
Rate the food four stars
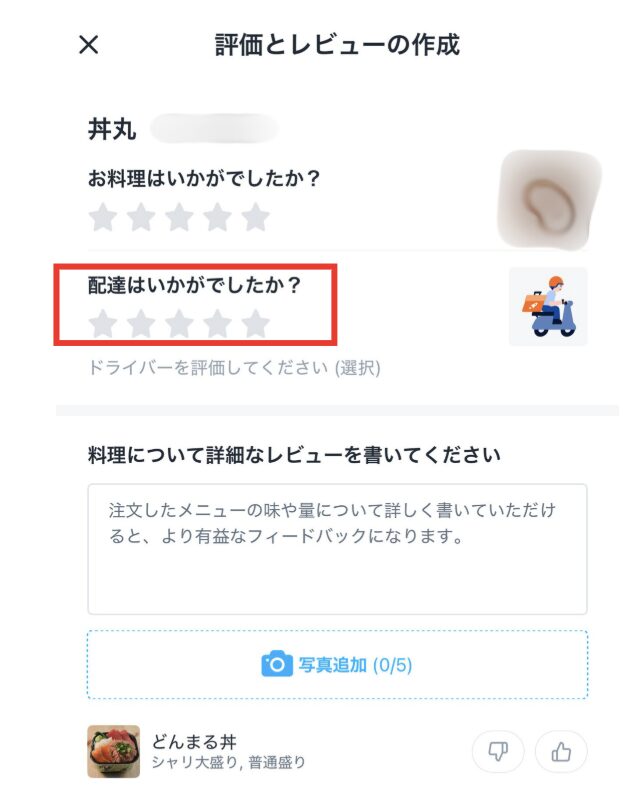click(217, 217)
